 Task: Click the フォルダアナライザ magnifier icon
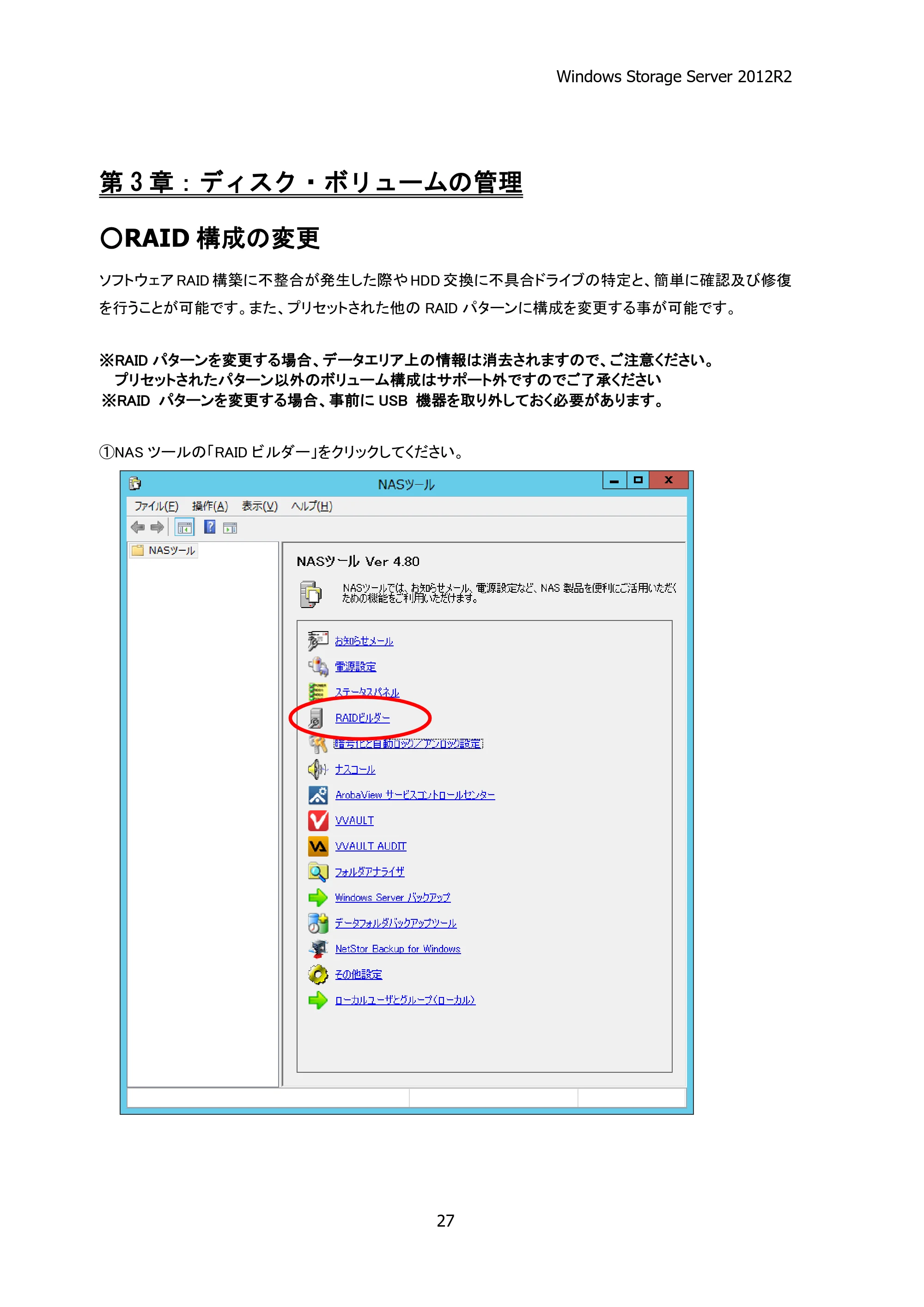318,871
